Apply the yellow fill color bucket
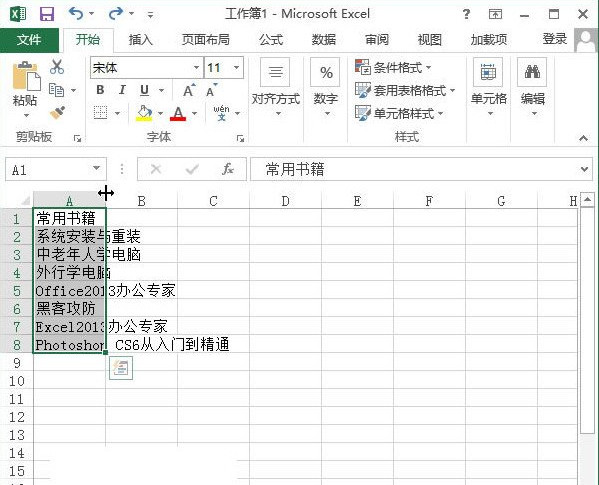 (x=144, y=113)
